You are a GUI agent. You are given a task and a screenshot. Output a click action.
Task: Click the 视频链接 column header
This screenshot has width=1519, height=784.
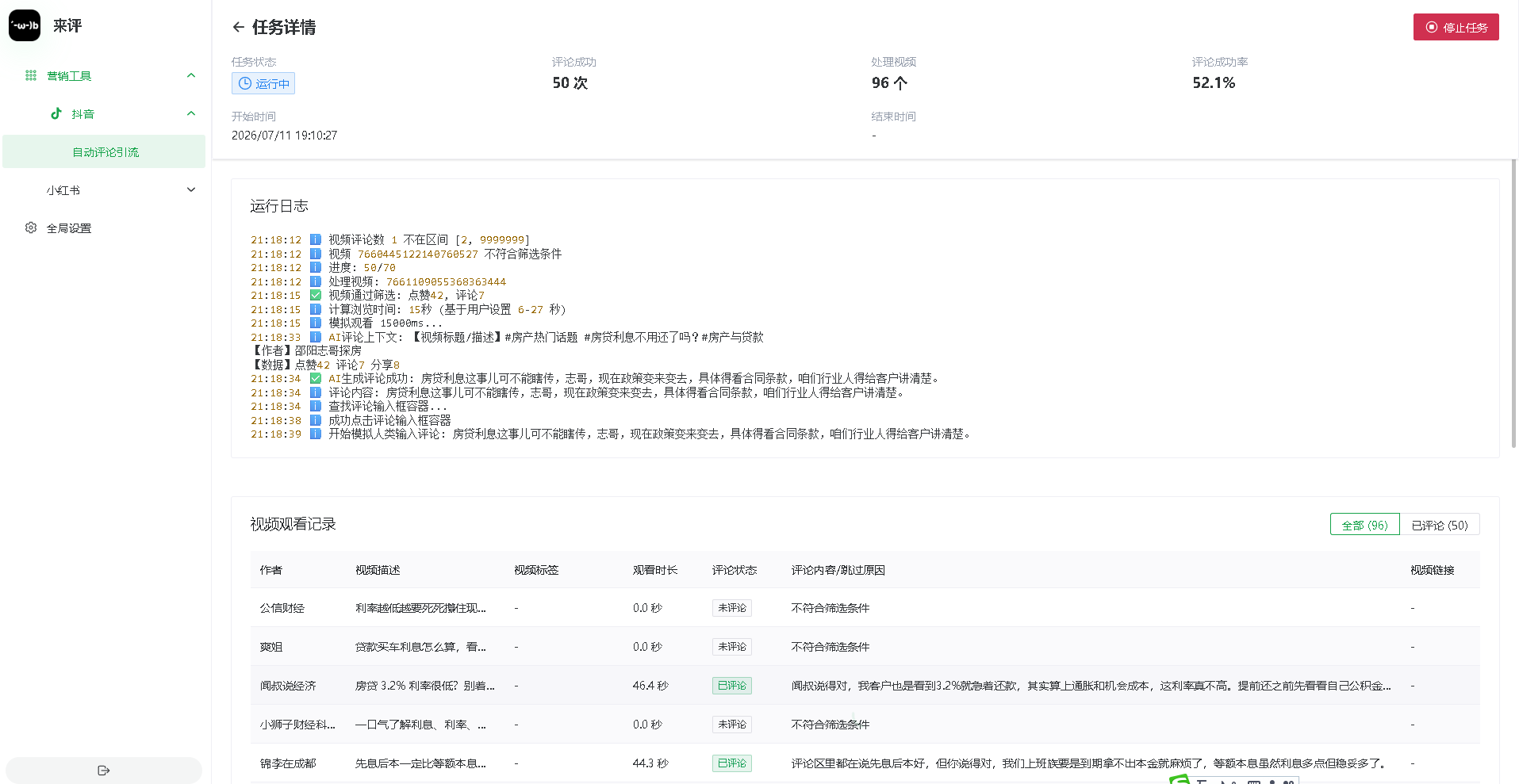pyautogui.click(x=1433, y=570)
